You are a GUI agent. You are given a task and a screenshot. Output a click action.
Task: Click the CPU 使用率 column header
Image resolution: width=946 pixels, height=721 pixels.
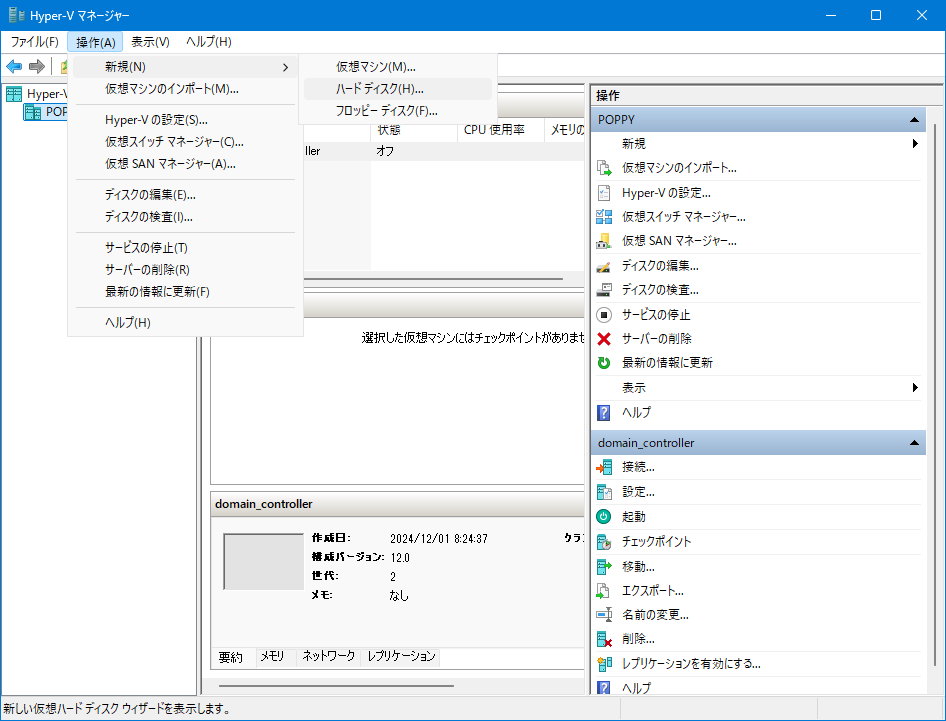tap(501, 130)
